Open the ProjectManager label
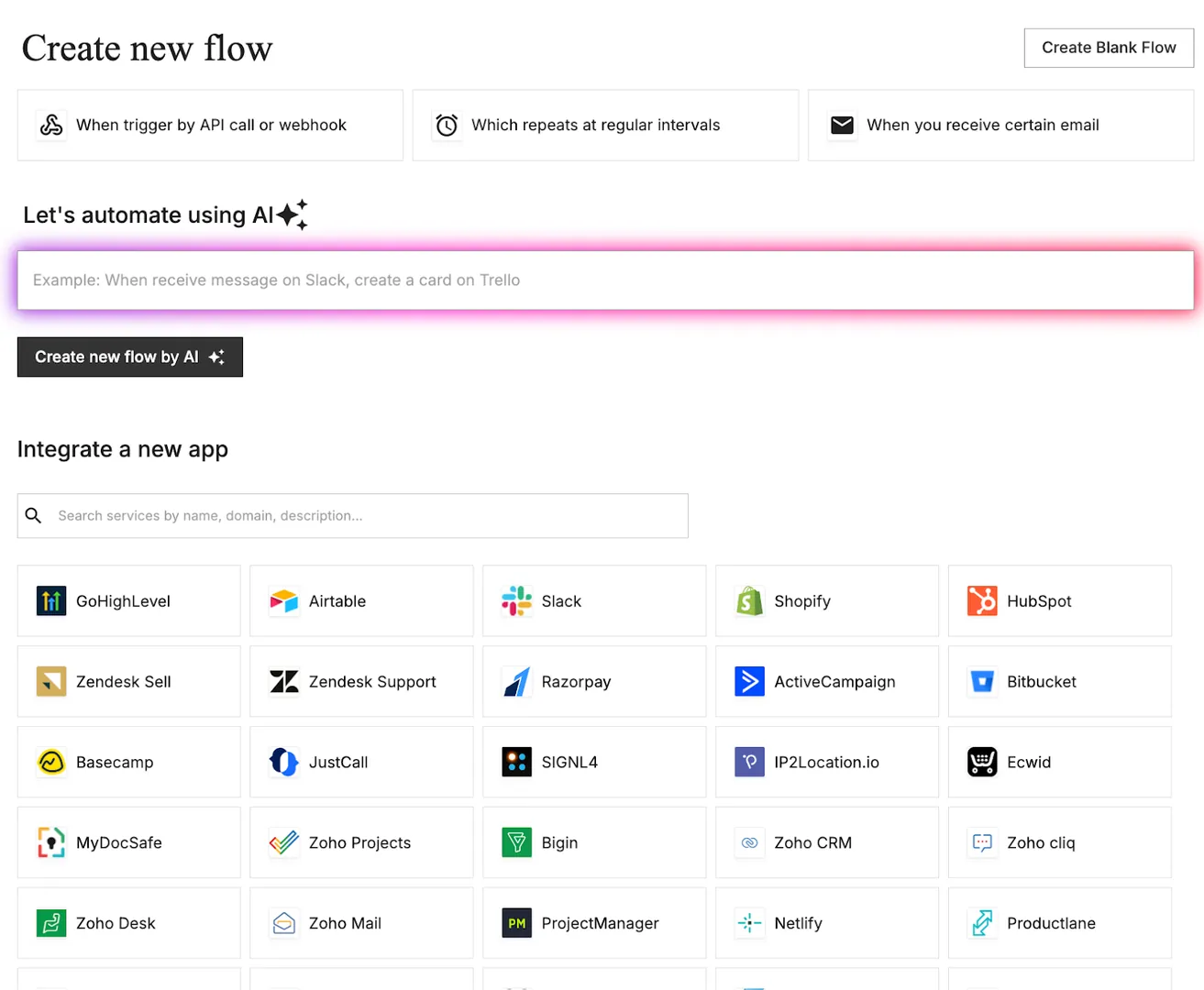This screenshot has width=1204, height=990. click(600, 924)
